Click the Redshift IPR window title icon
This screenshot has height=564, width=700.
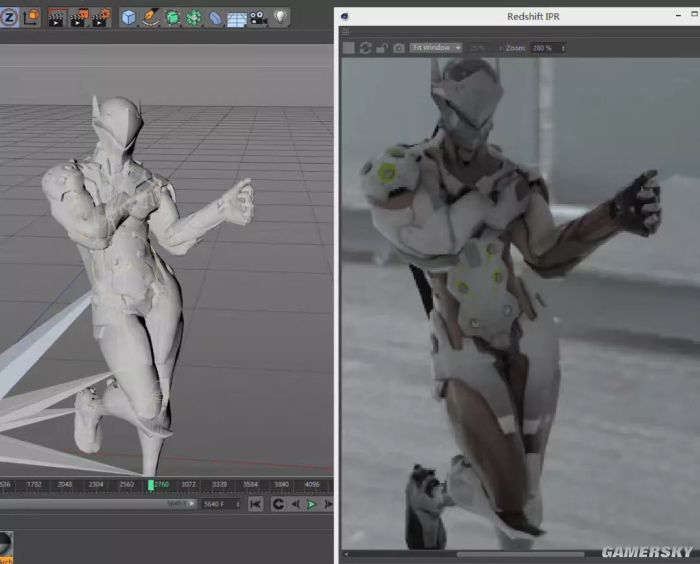pyautogui.click(x=344, y=17)
